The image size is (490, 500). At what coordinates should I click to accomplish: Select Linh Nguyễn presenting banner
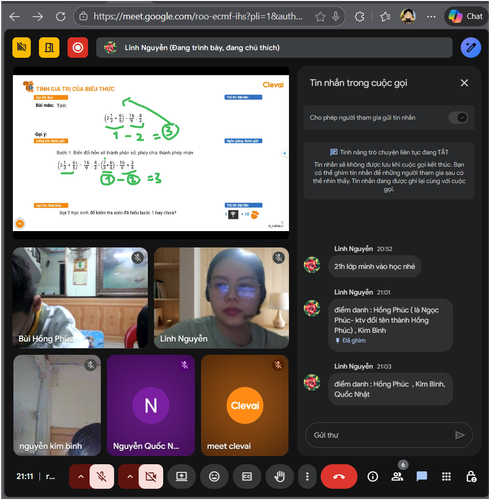pyautogui.click(x=274, y=48)
